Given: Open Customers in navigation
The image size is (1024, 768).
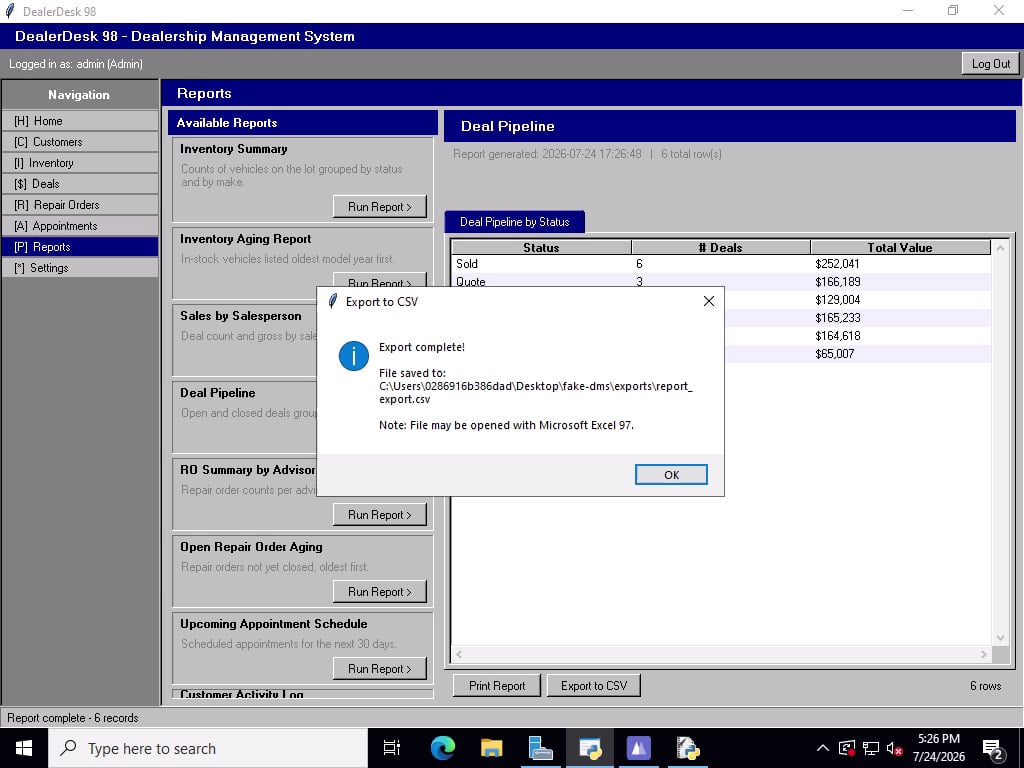Looking at the screenshot, I should pos(80,142).
